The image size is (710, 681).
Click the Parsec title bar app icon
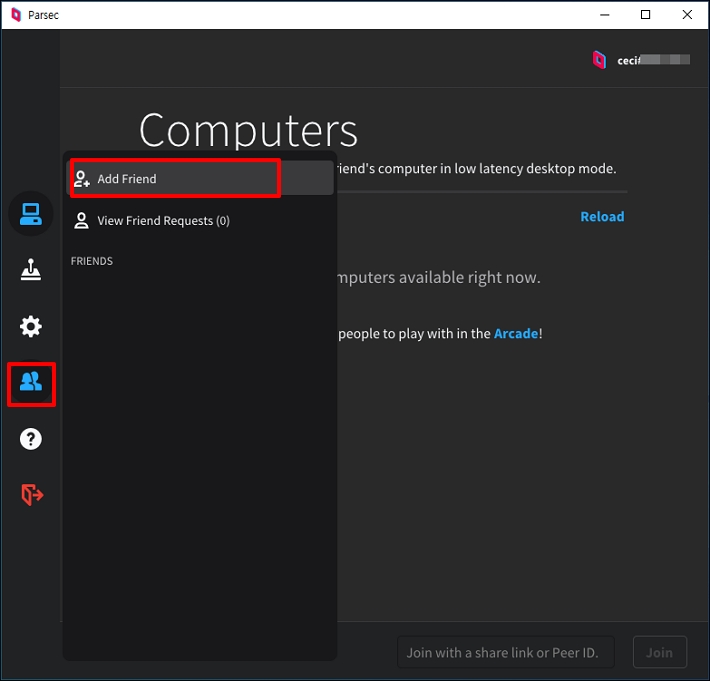[x=16, y=14]
